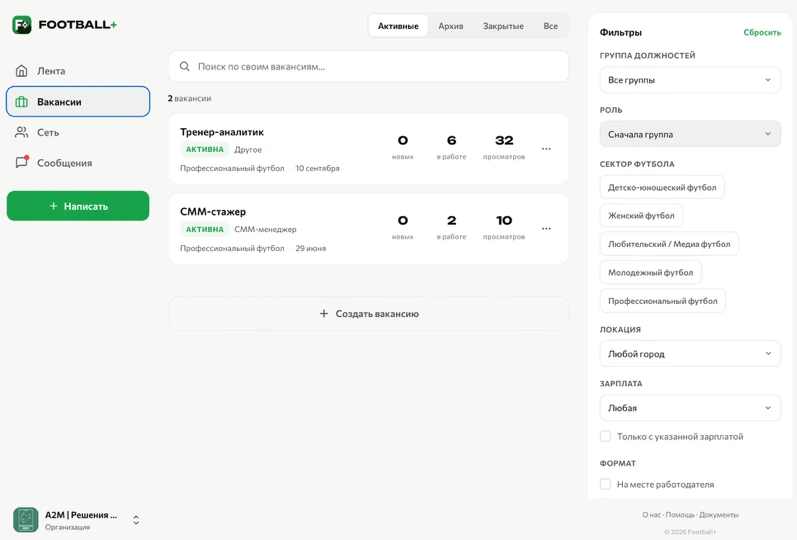
Task: Click the 0 новых count for СММ-стажер
Action: point(403,227)
